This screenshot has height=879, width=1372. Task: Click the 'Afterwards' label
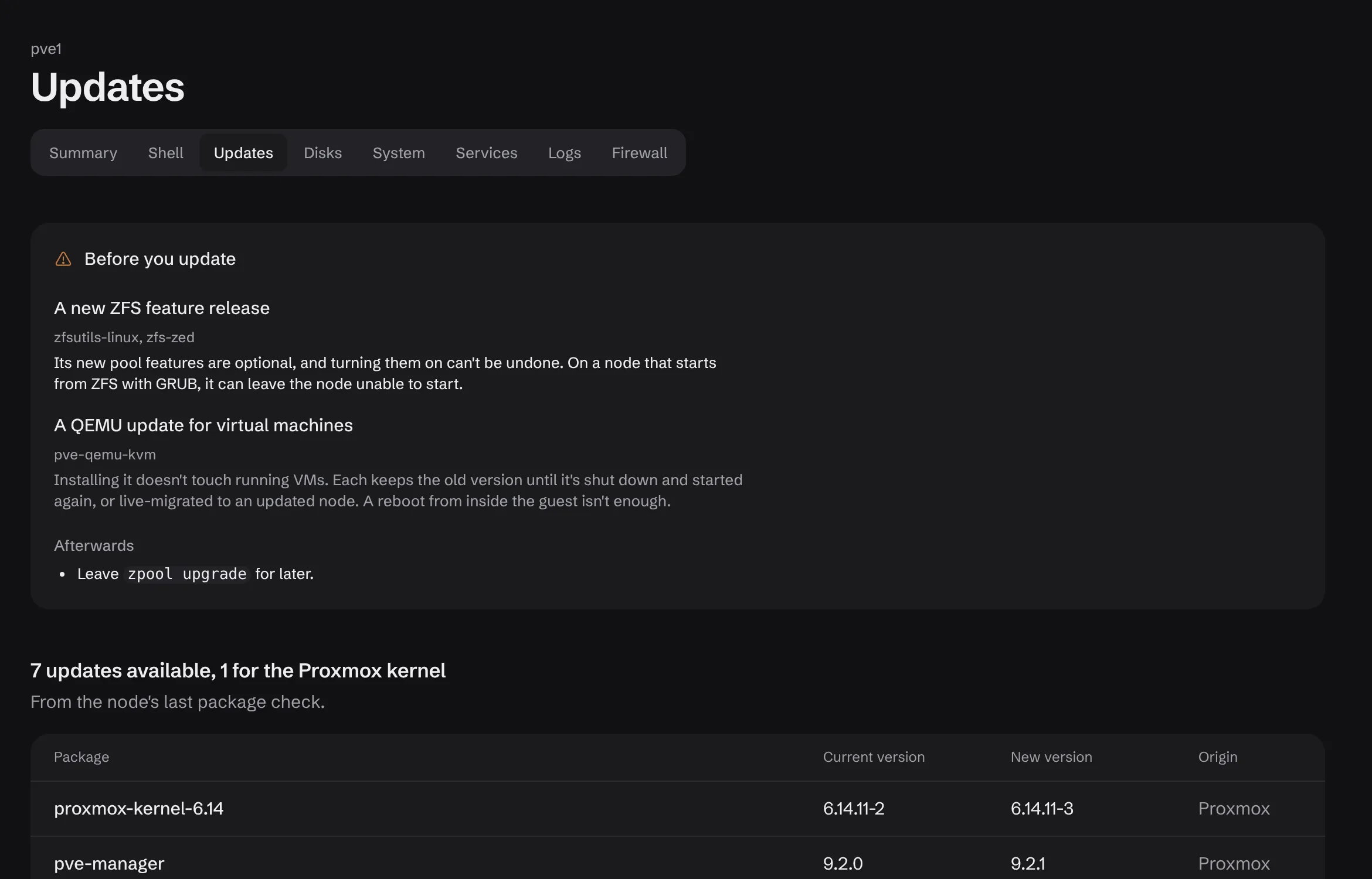(x=94, y=546)
